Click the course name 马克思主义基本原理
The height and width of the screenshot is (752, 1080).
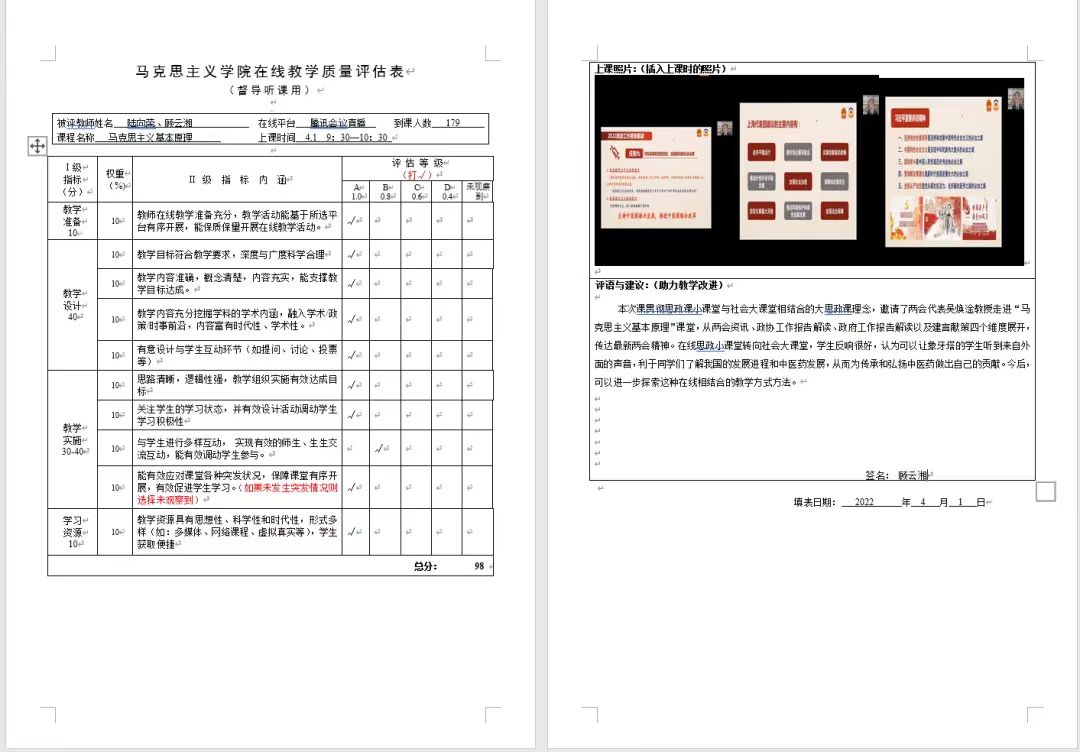click(150, 137)
